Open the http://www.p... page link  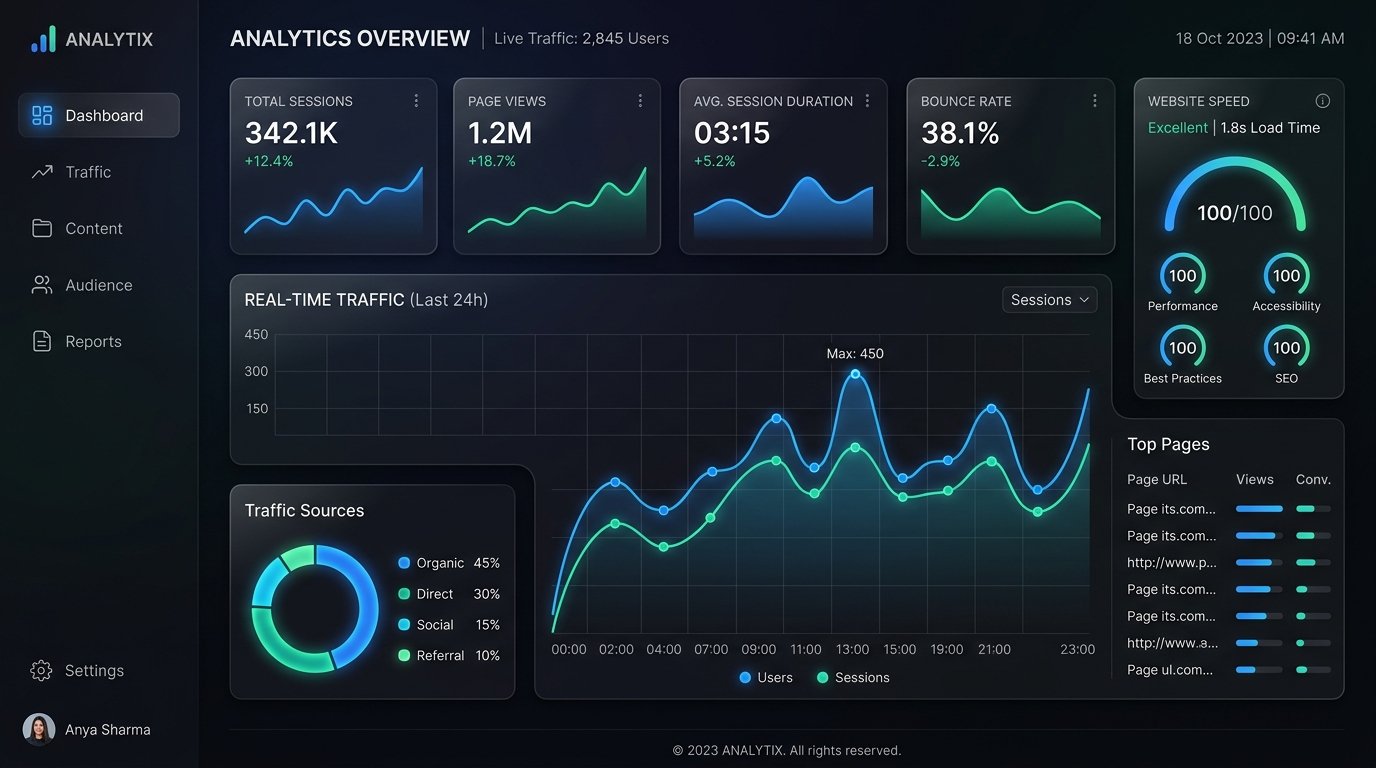[1172, 563]
